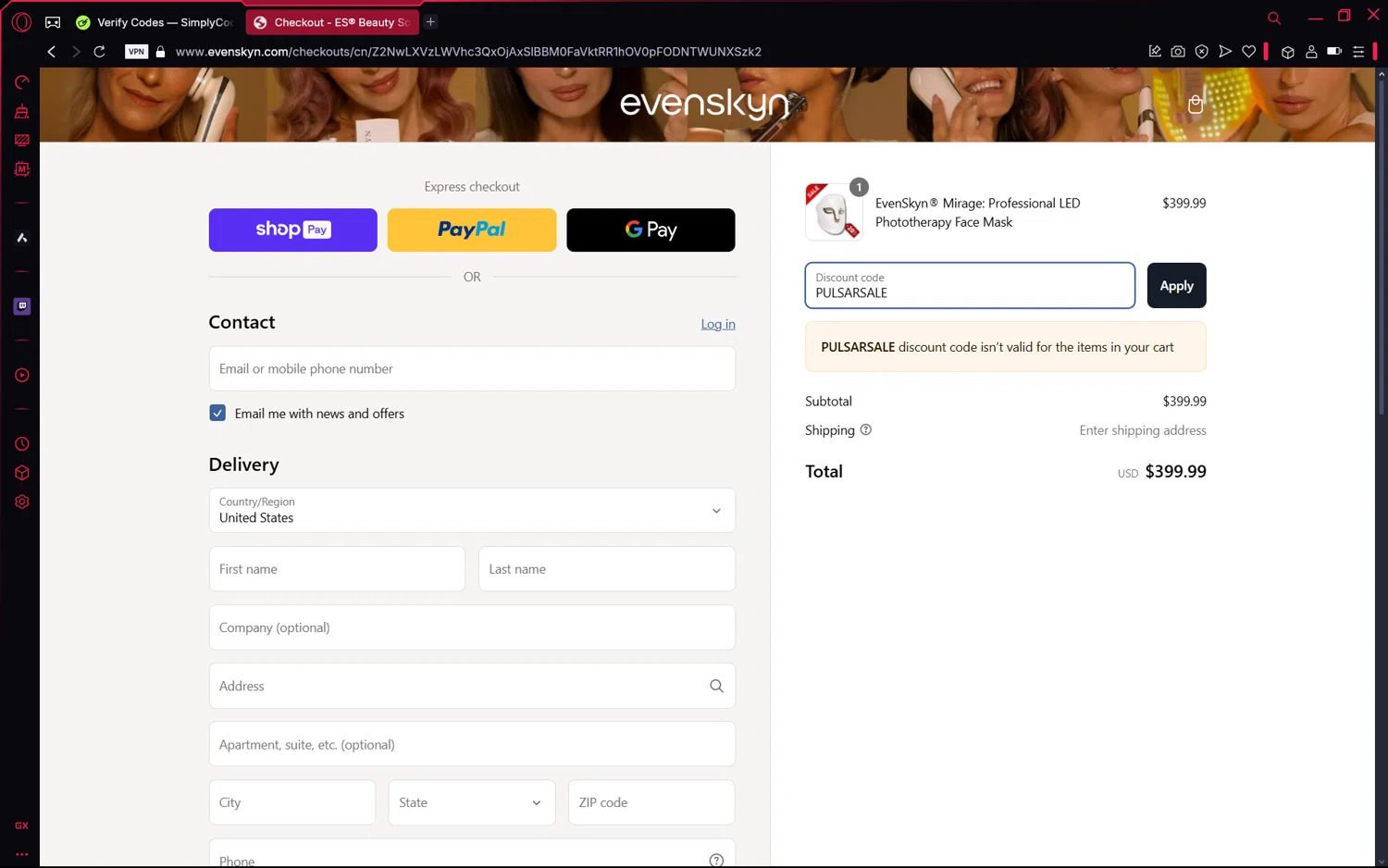This screenshot has width=1388, height=868.
Task: Click address search magnifier icon
Action: 716,686
